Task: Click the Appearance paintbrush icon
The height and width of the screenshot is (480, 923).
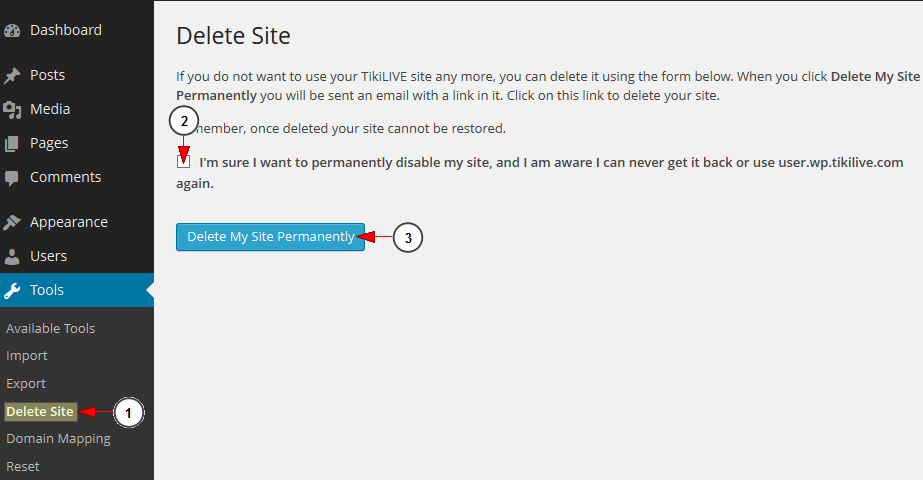Action: pyautogui.click(x=12, y=222)
